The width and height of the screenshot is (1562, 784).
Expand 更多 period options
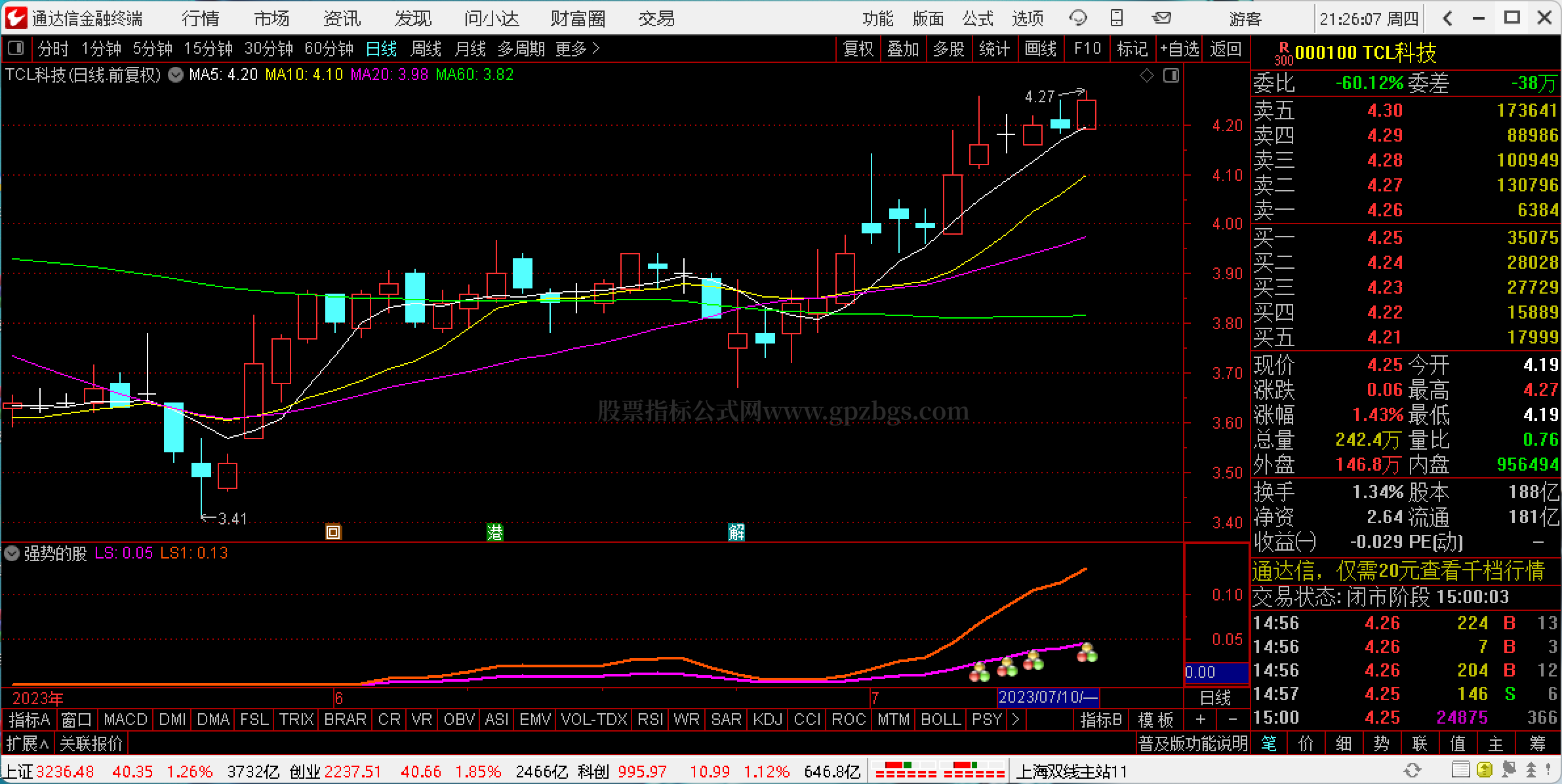click(x=578, y=49)
